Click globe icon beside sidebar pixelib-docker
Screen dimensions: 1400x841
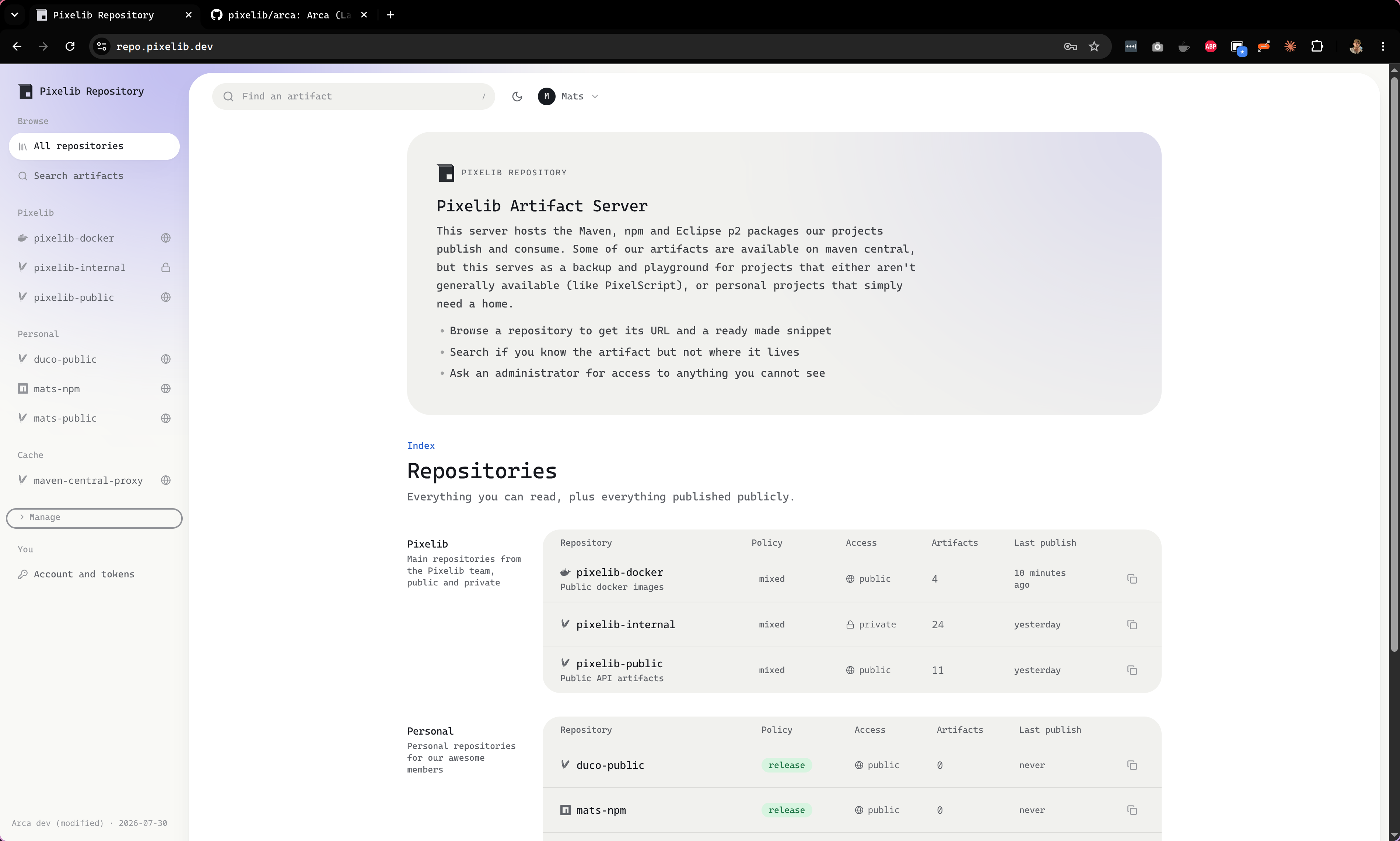(165, 239)
